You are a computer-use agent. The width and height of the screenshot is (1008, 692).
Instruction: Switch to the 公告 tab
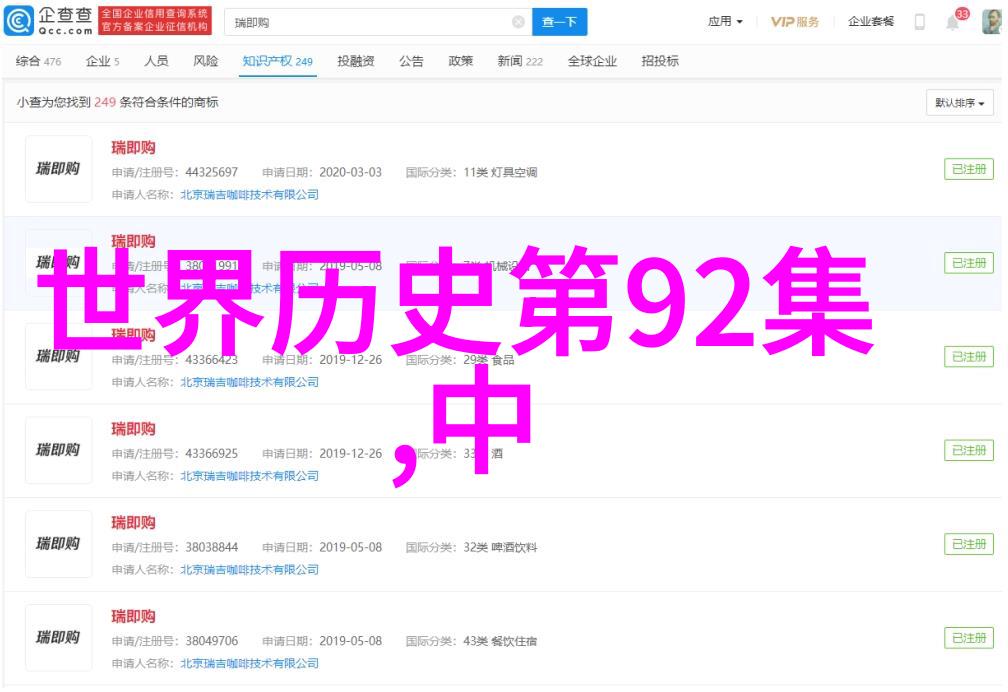click(x=411, y=61)
